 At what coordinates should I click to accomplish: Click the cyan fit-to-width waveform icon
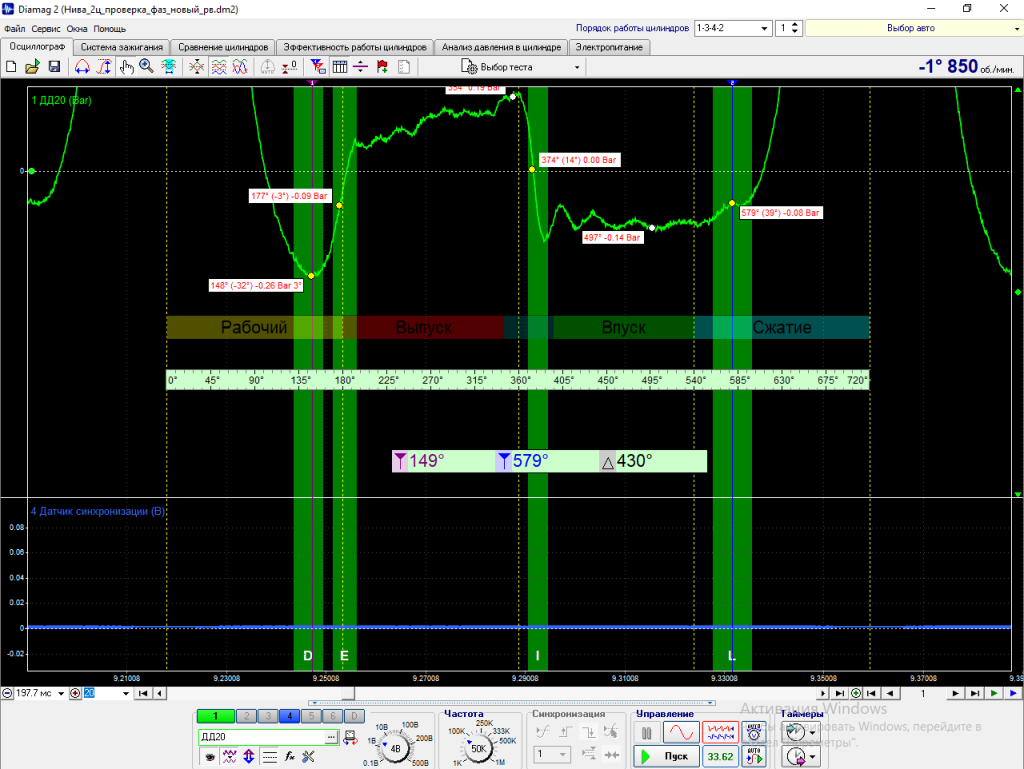(x=168, y=67)
